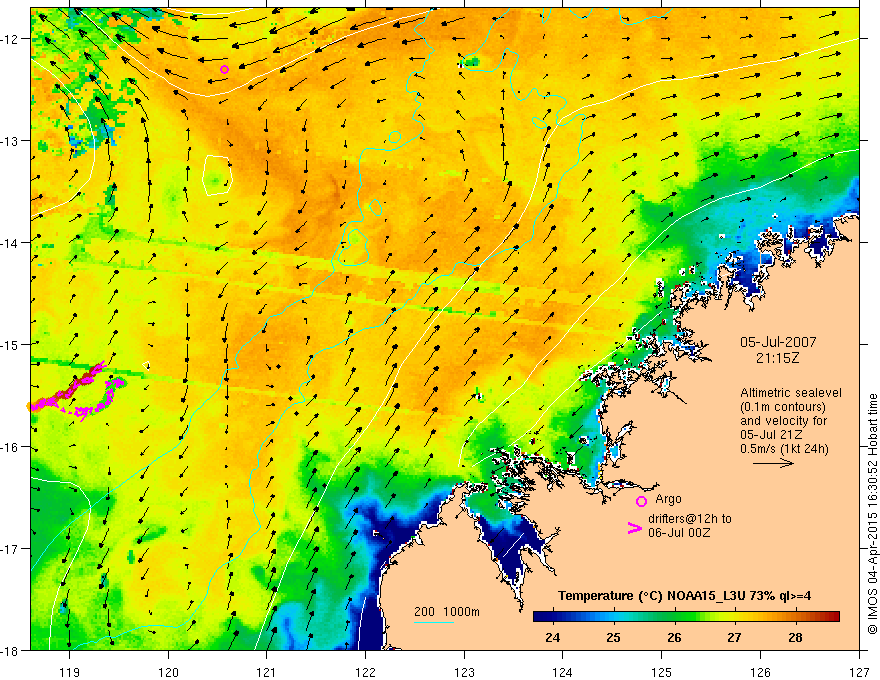Click the '(0.1m contours)' text
The width and height of the screenshot is (880, 680).
(x=783, y=407)
